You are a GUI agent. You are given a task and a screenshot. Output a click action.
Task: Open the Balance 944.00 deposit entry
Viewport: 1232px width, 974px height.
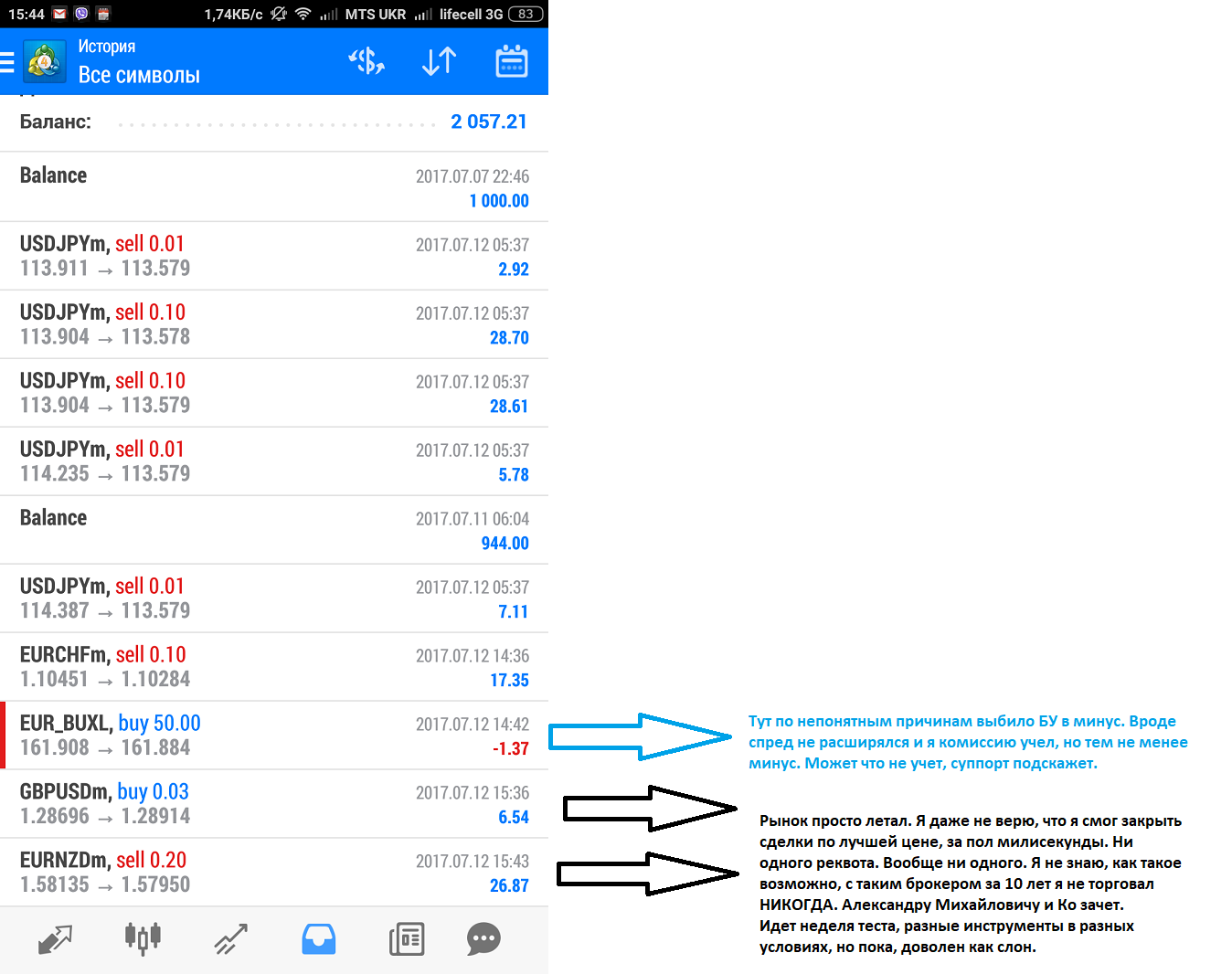[x=274, y=530]
